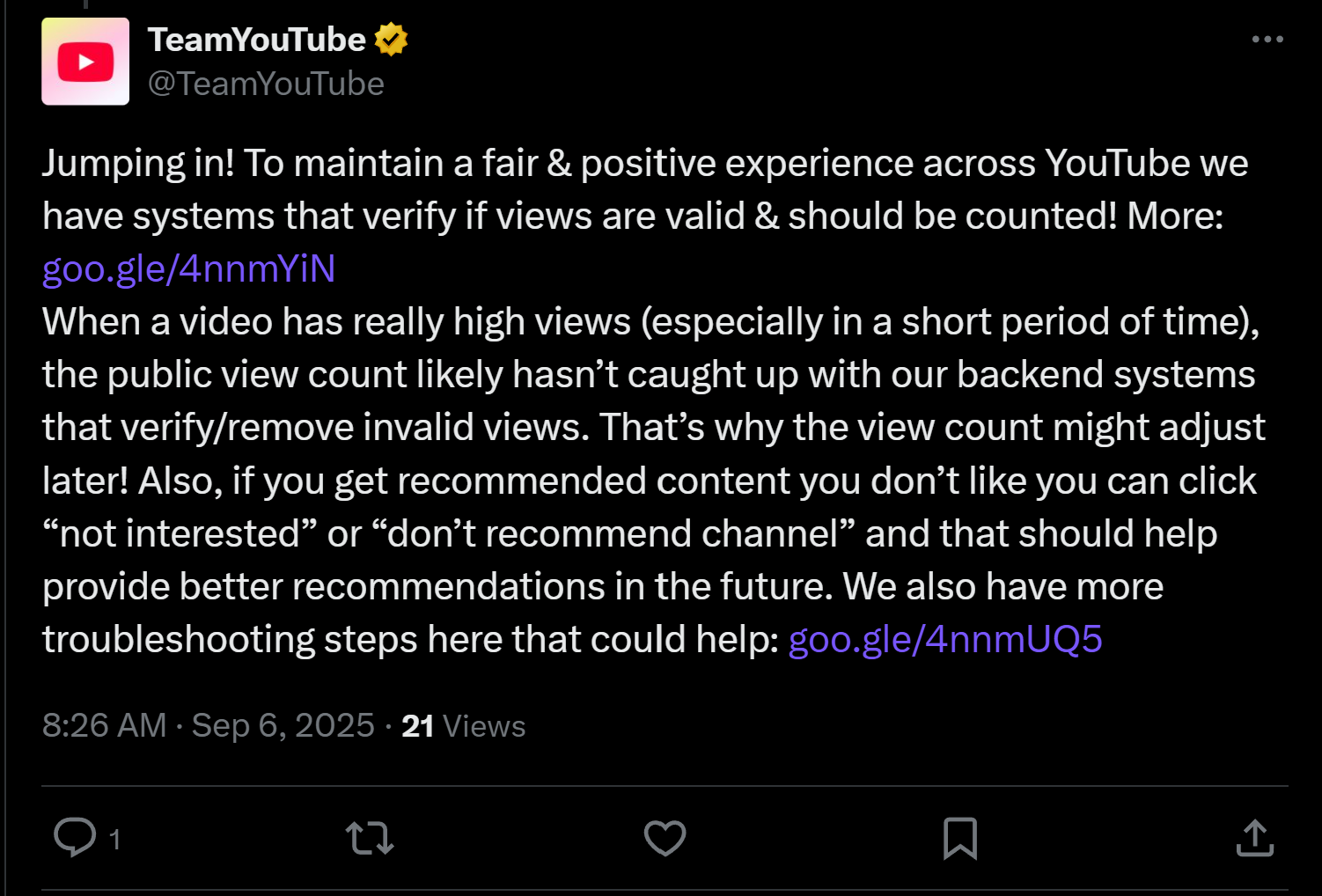Click the reply speech bubble icon
The width and height of the screenshot is (1322, 896).
(x=75, y=837)
